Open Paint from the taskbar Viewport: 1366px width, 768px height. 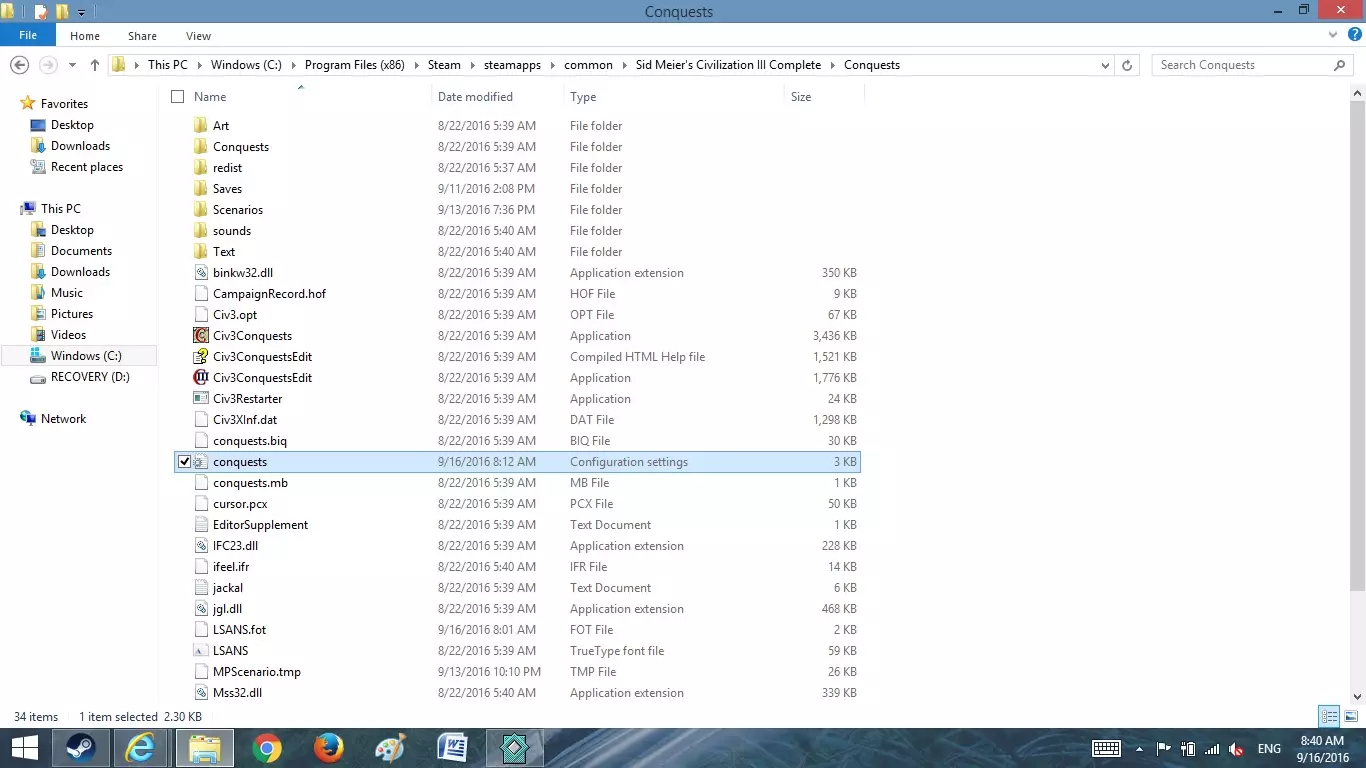coord(390,747)
